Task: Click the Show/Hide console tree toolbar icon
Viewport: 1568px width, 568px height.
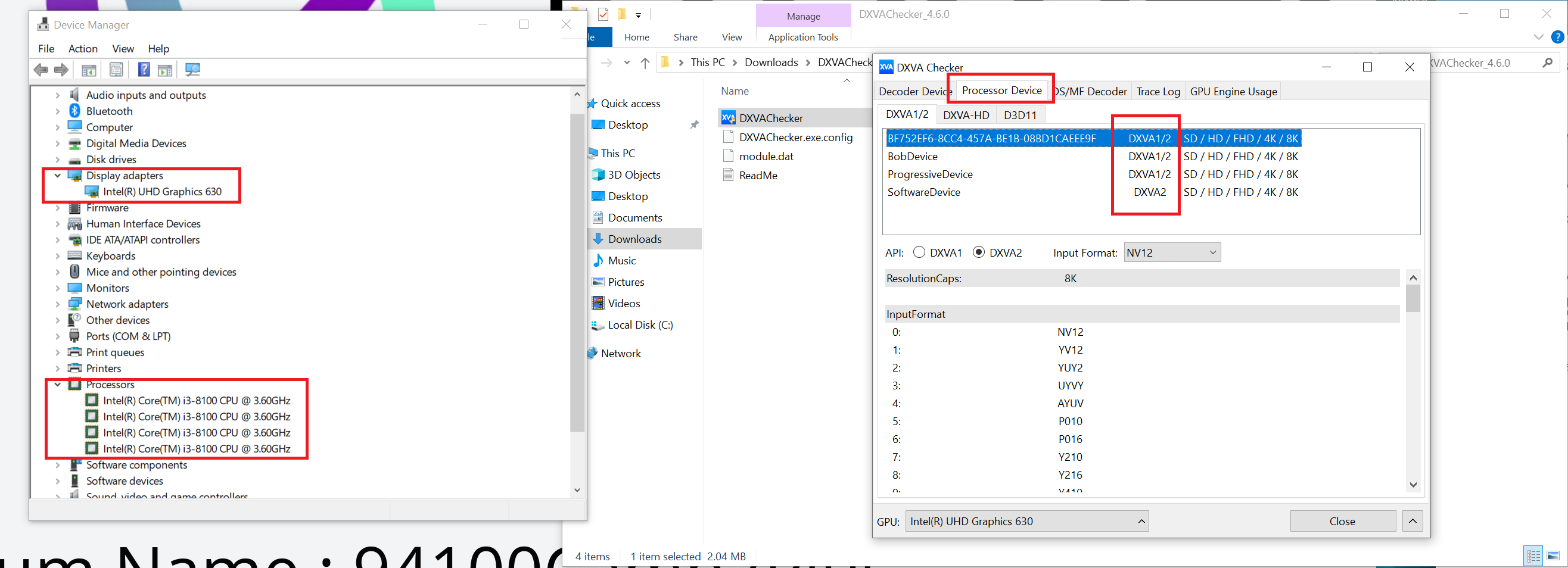Action: tap(89, 70)
